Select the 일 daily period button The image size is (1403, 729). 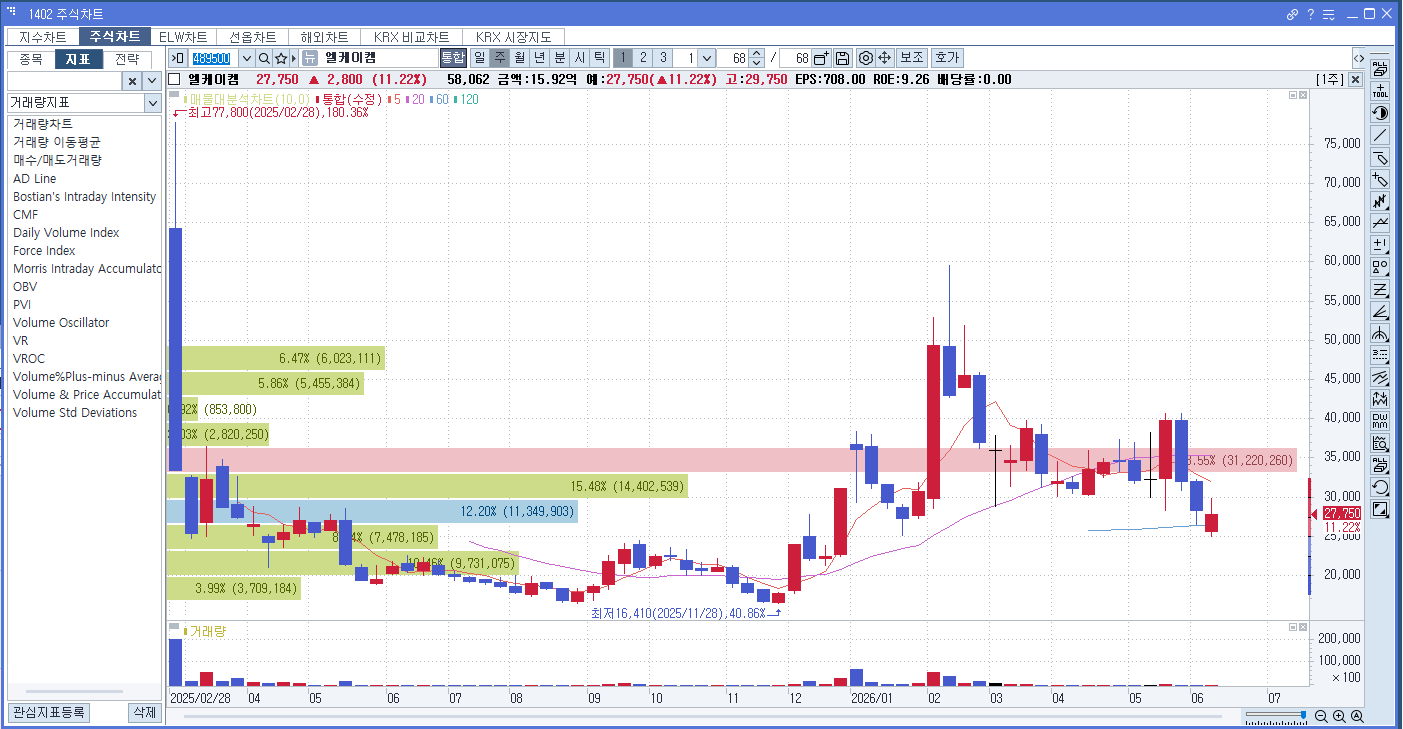(x=479, y=58)
